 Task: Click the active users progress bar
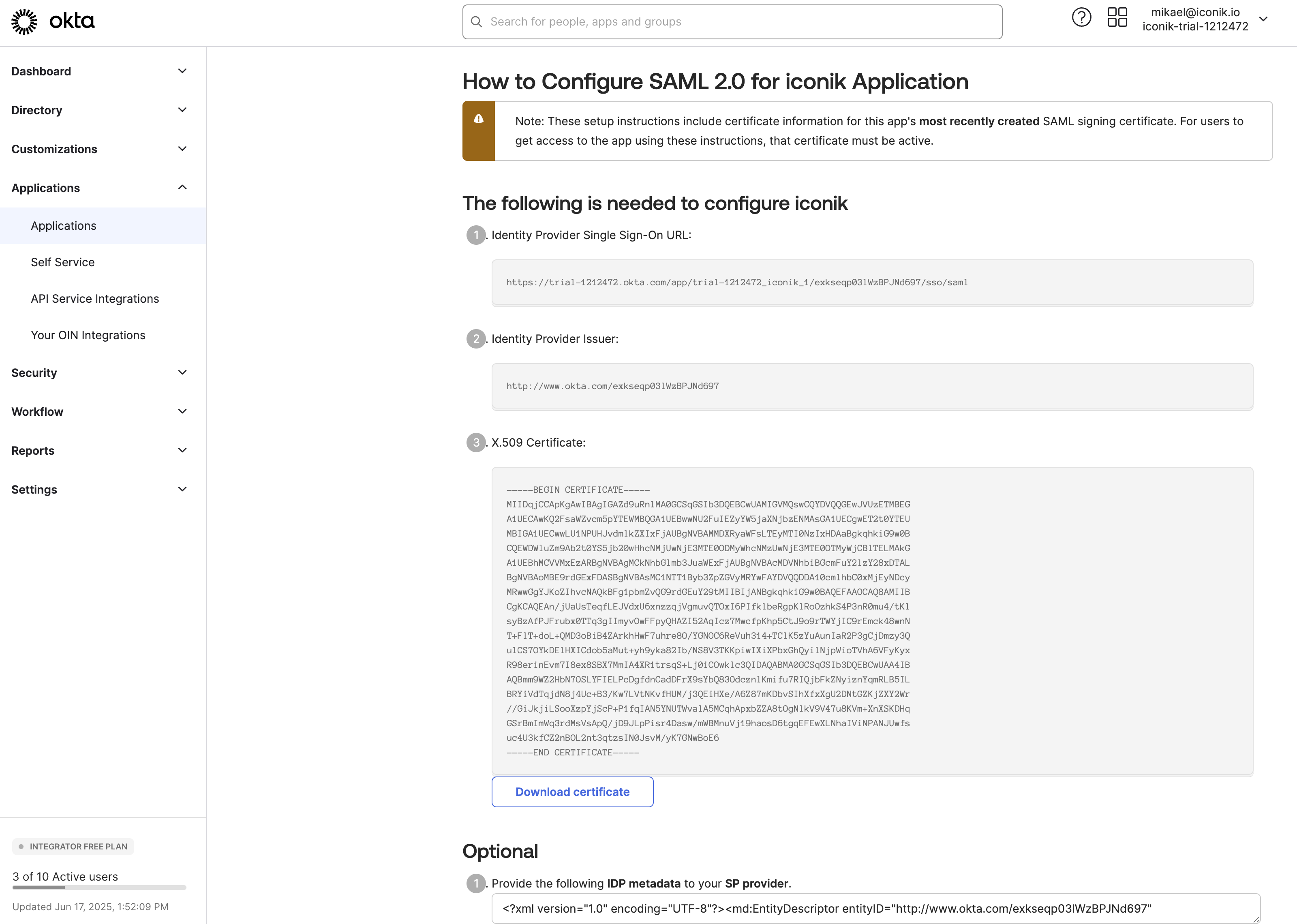coord(100,888)
